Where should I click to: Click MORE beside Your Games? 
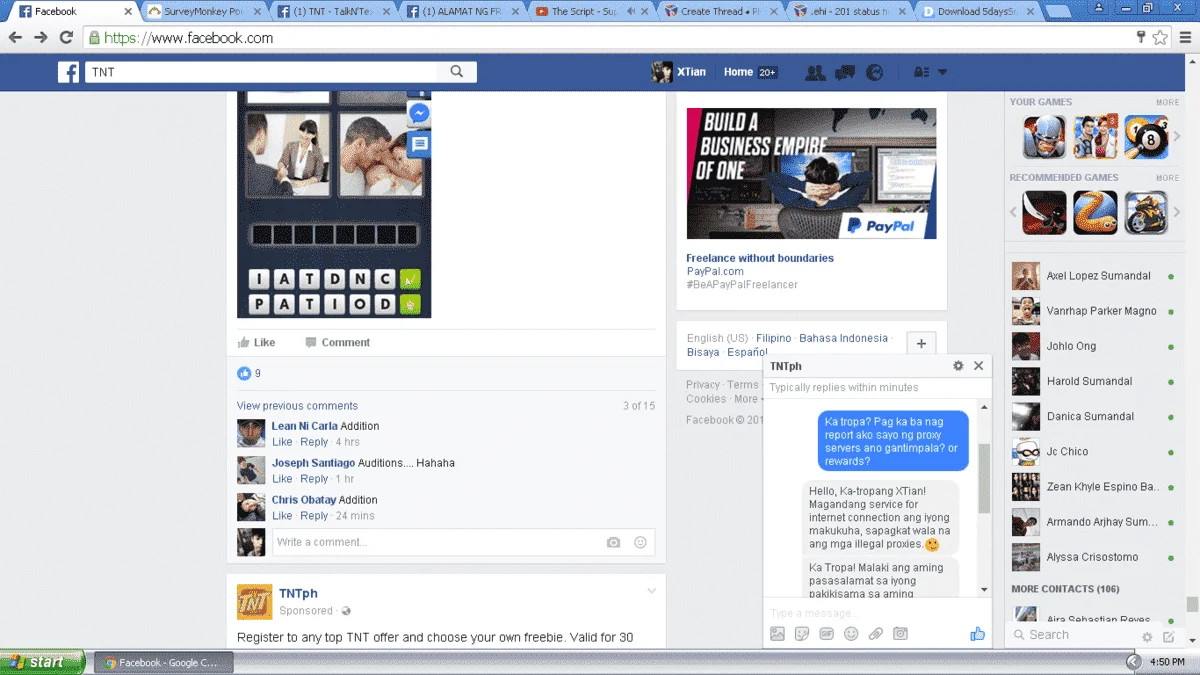[x=1167, y=102]
